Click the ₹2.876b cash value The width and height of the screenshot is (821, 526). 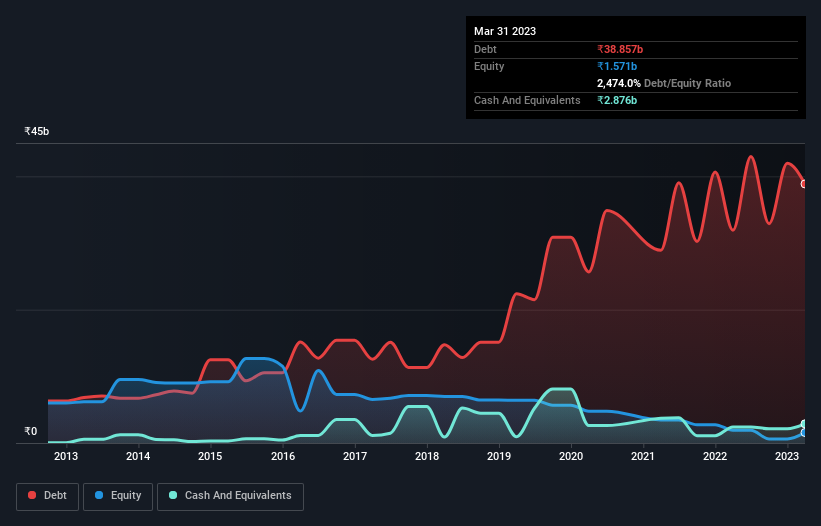(617, 100)
